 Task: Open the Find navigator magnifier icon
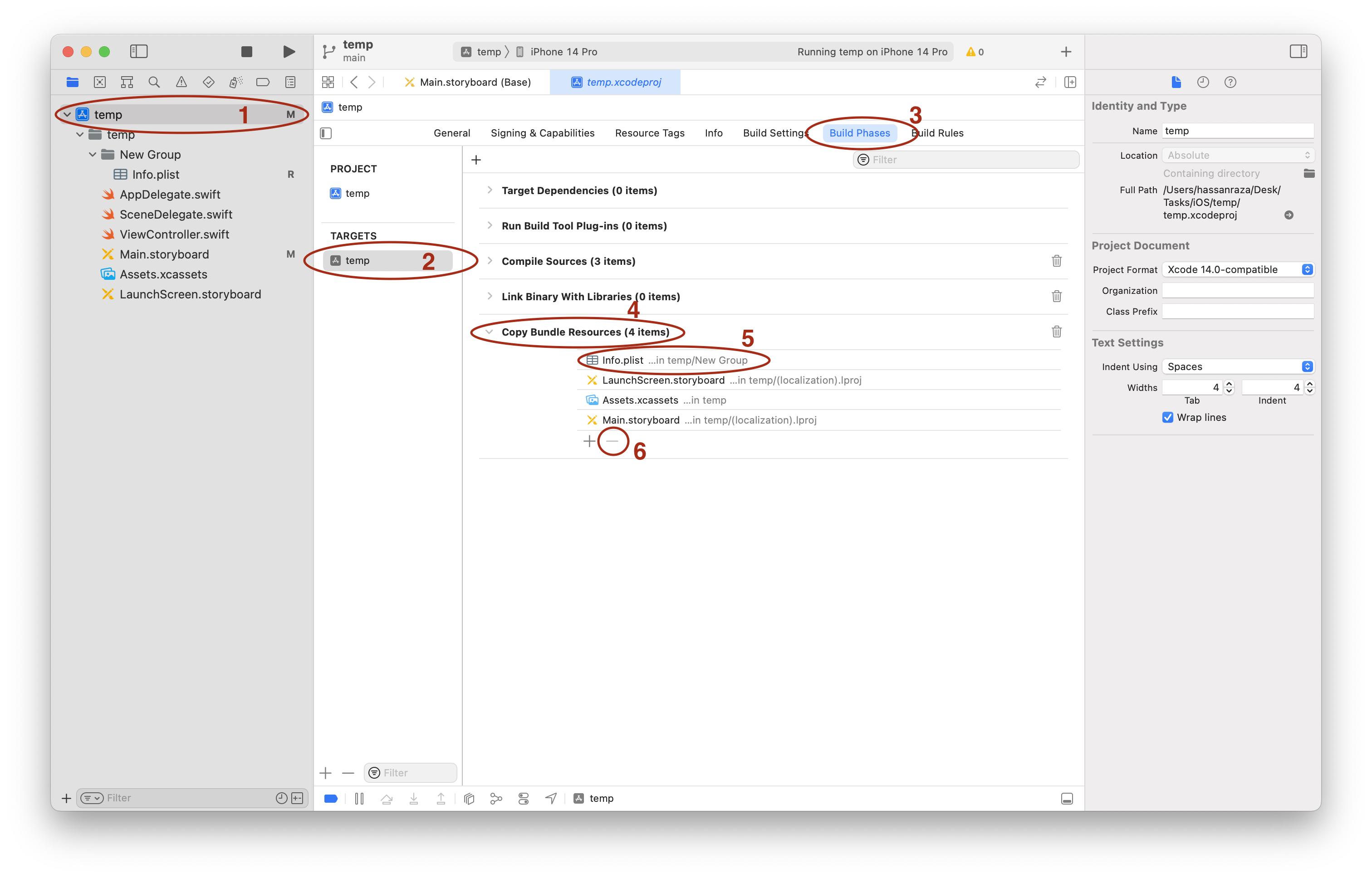[x=154, y=82]
